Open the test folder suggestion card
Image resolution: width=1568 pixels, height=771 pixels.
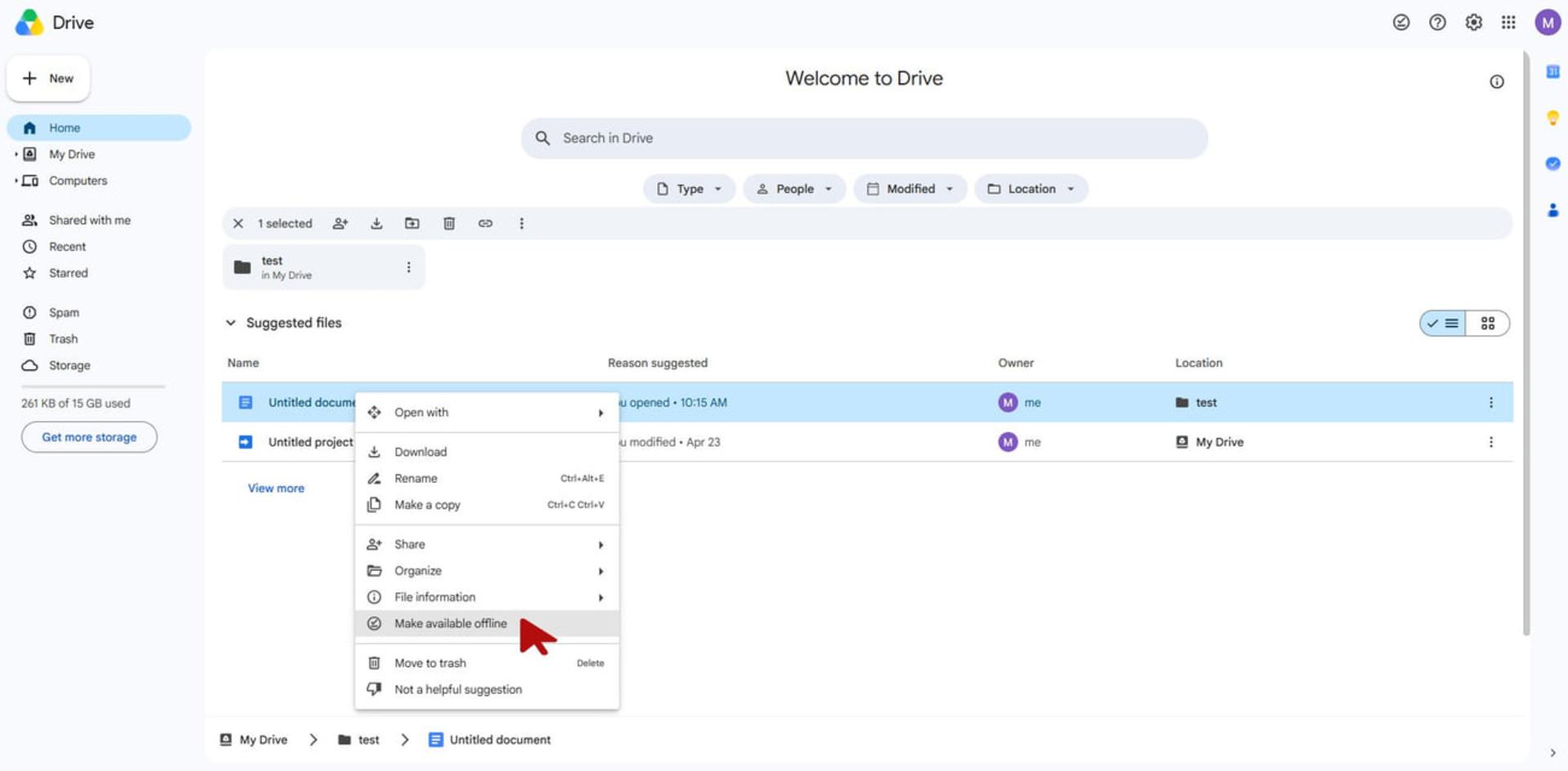coord(323,267)
